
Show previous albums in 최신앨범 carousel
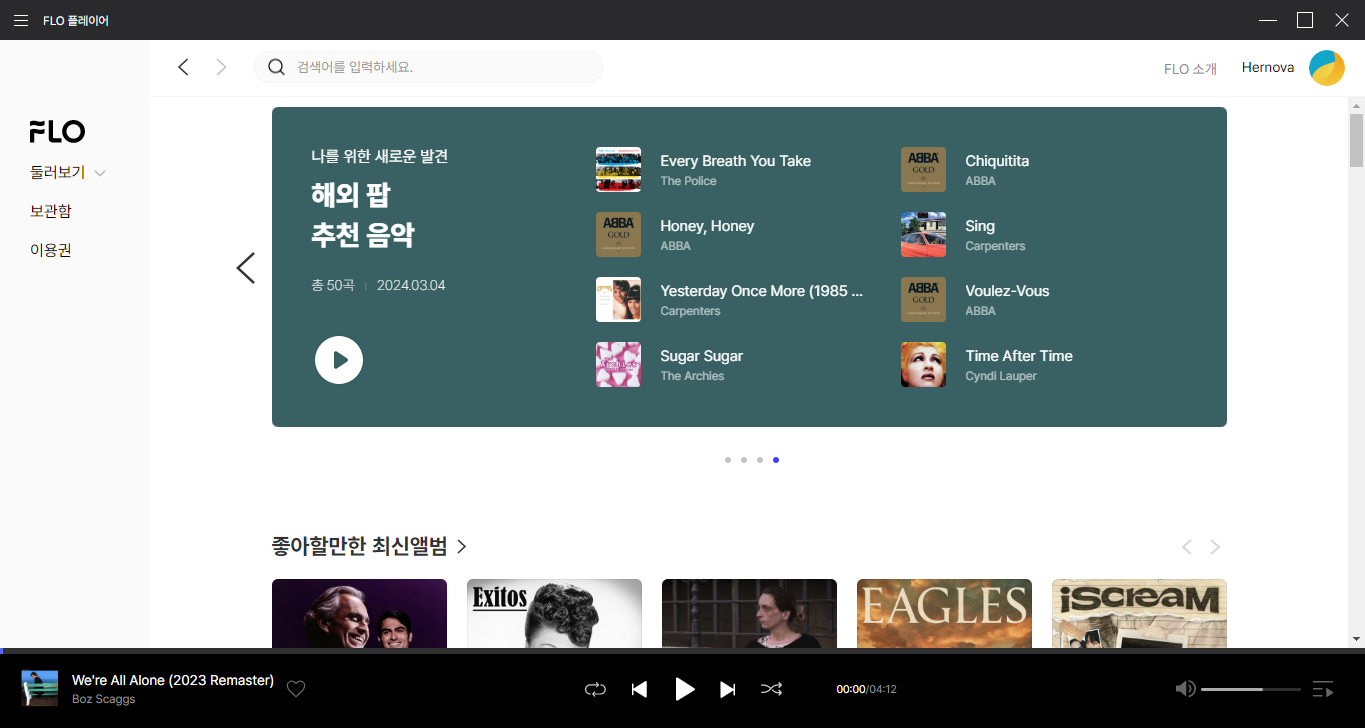click(x=1187, y=547)
